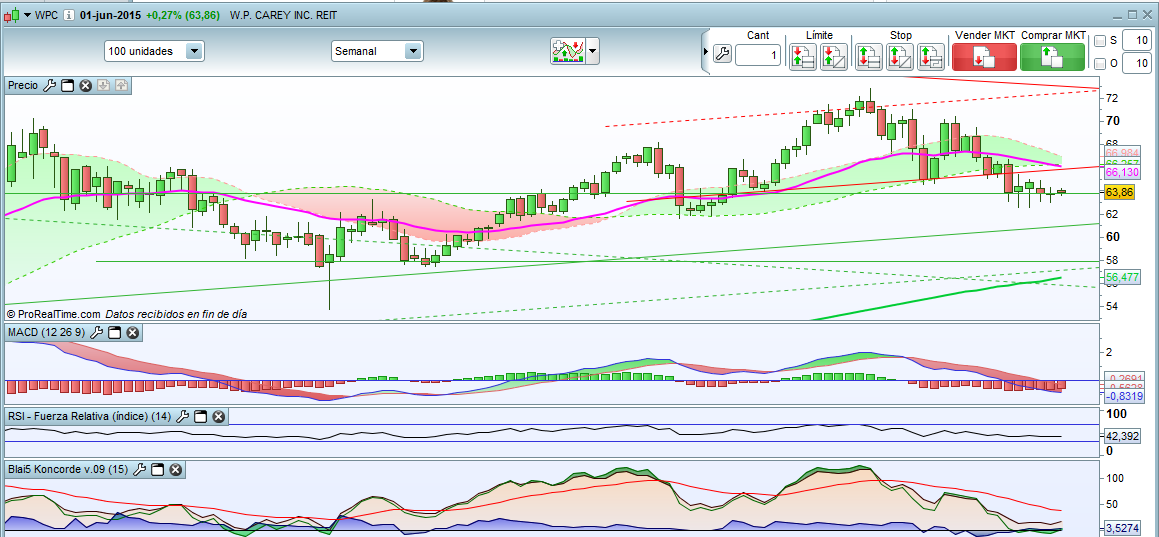The image size is (1159, 537).
Task: Maximize the MACD panel window icon
Action: click(x=115, y=333)
